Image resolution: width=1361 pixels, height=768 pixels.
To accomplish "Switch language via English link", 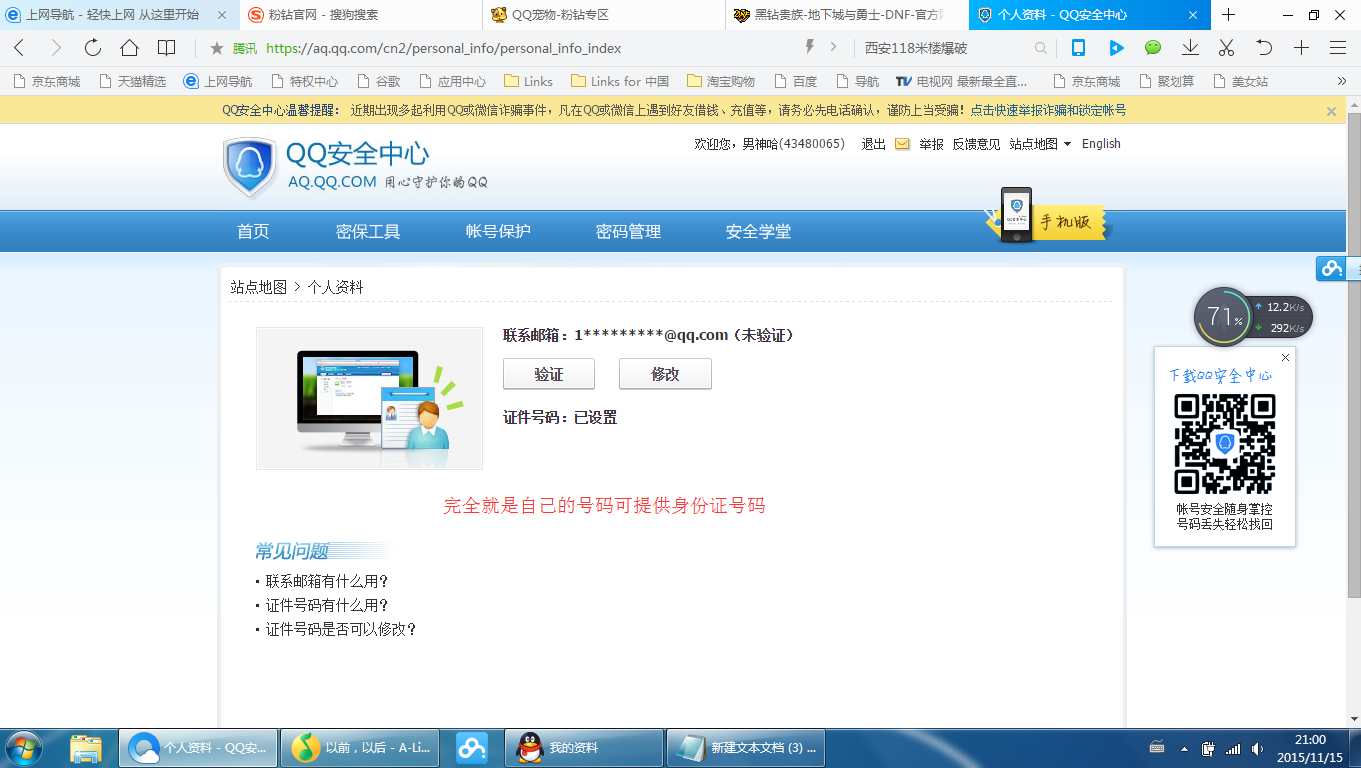I will [x=1101, y=144].
